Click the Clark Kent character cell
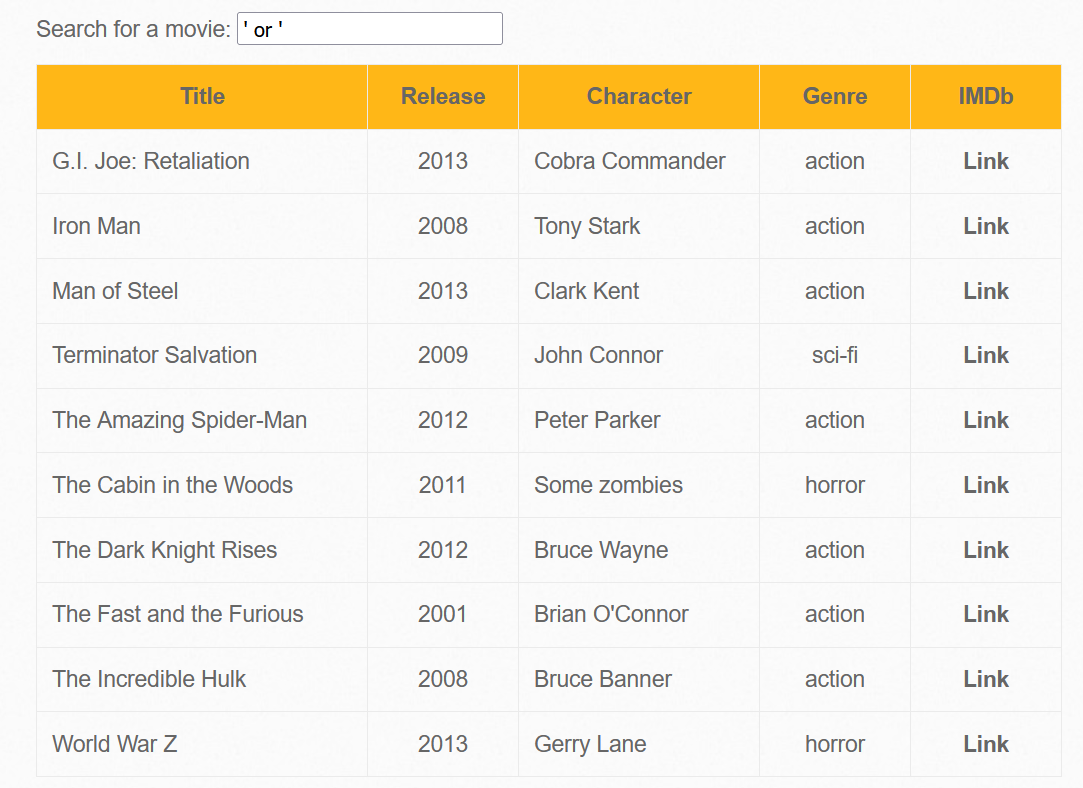The image size is (1083, 788). pos(639,291)
